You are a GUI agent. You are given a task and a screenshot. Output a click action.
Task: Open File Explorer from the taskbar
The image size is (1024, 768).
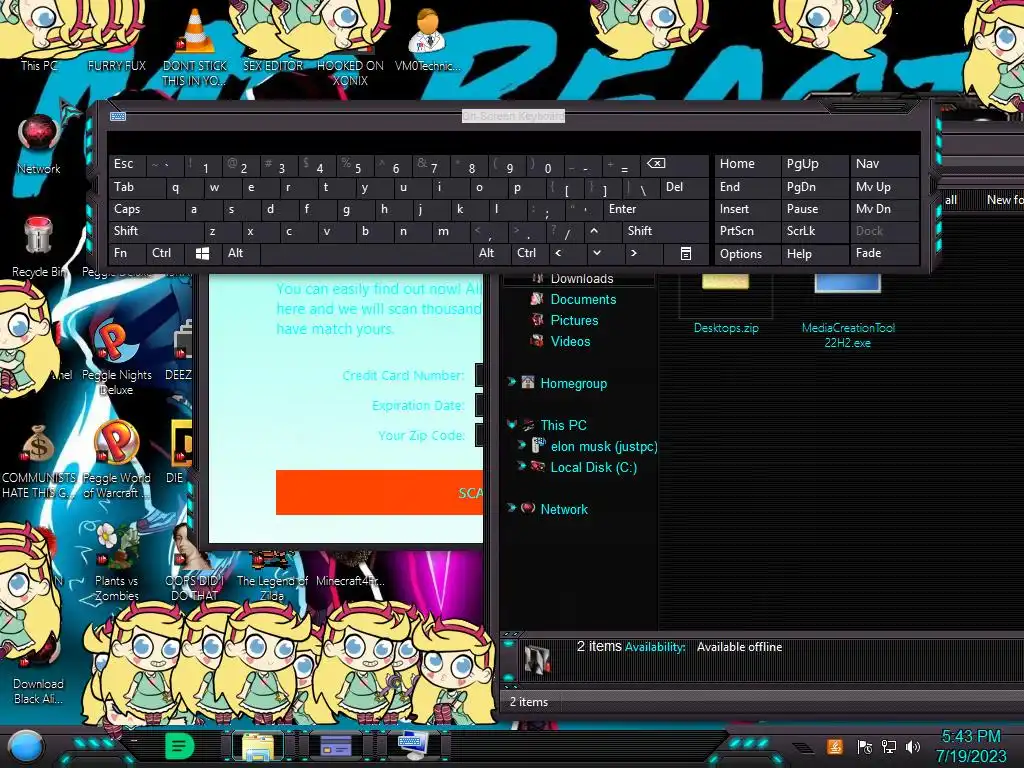click(259, 746)
